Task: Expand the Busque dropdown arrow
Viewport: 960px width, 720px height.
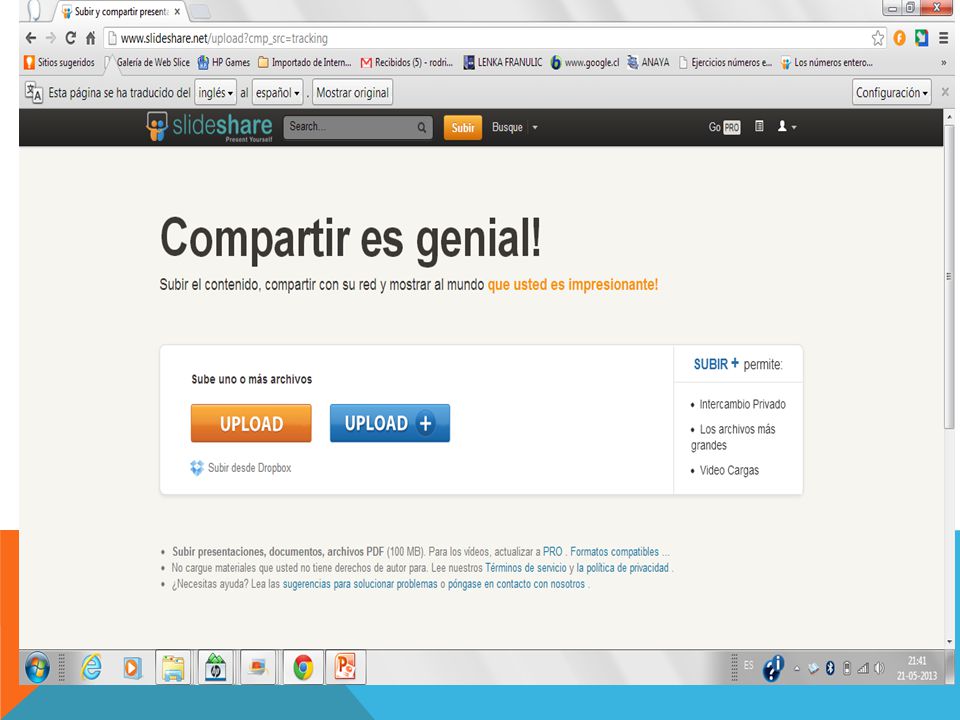Action: [534, 127]
